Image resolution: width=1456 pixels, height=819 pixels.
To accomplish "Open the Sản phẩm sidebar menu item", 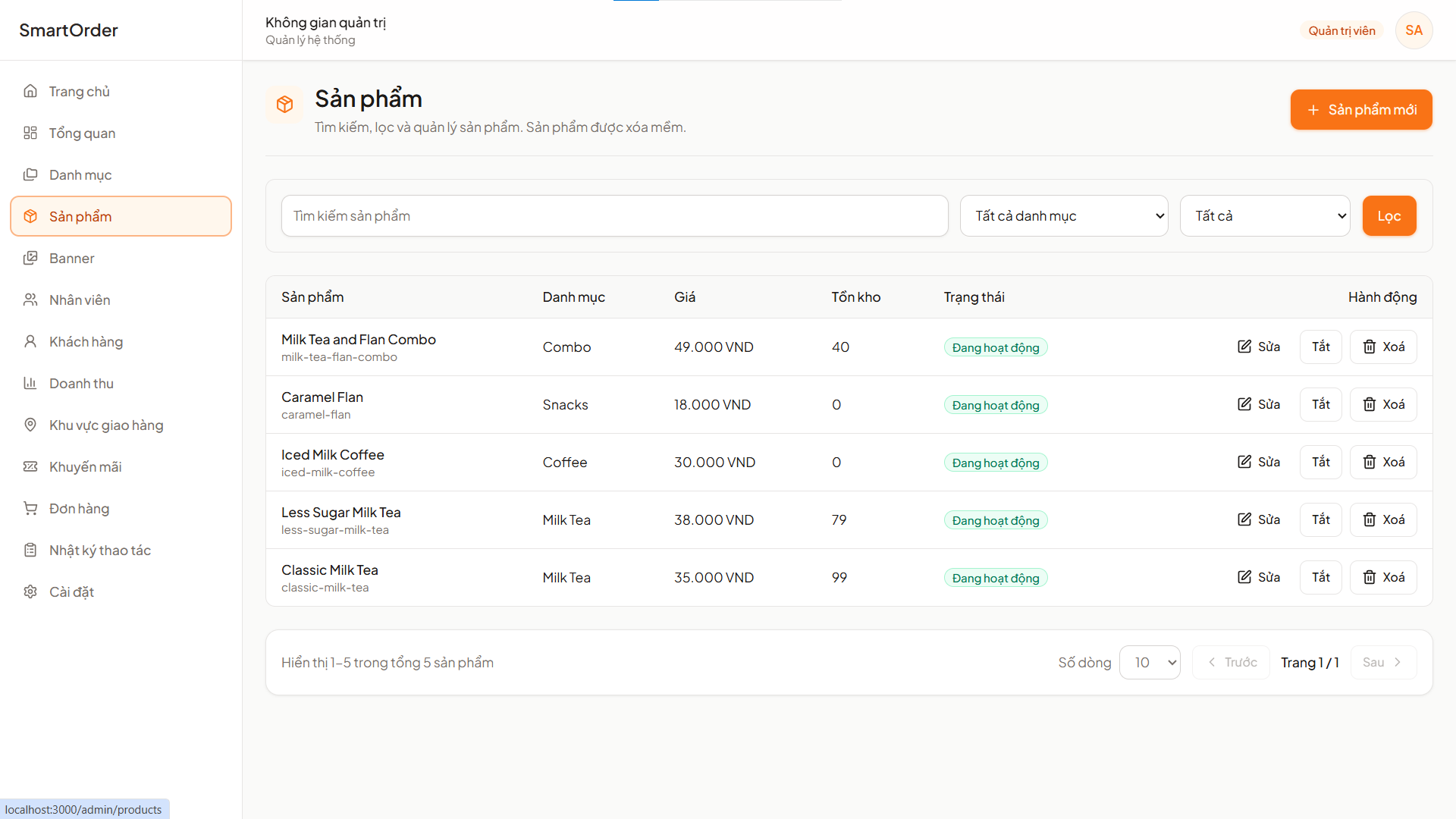I will coord(121,216).
